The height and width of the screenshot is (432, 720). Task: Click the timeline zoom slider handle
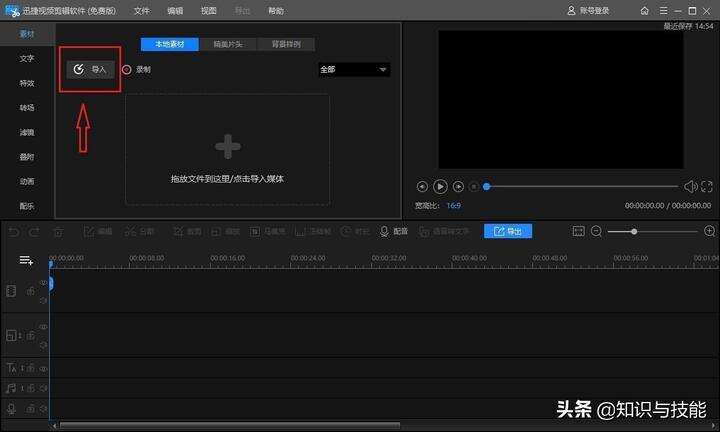pos(634,231)
